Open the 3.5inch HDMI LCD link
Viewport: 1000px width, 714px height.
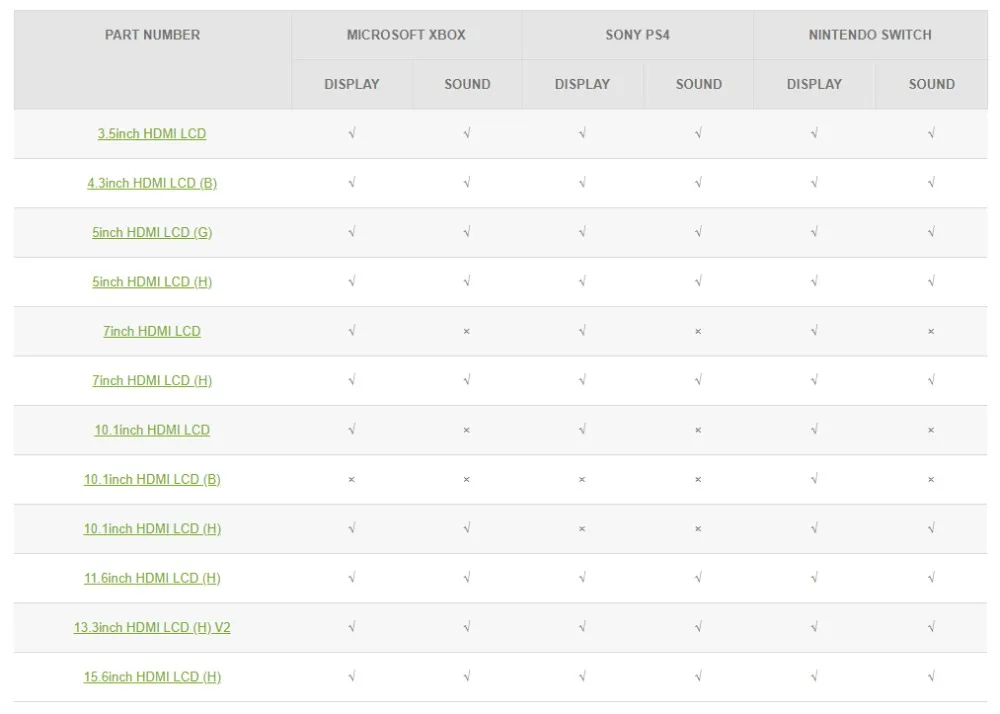tap(152, 133)
